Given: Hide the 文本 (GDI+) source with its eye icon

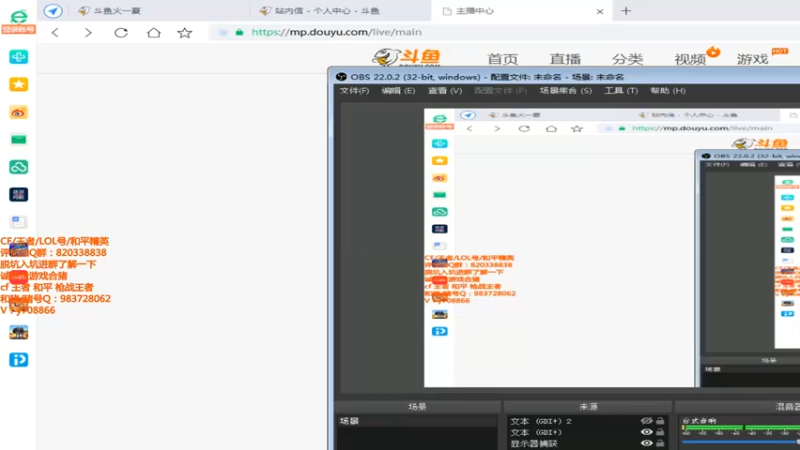Looking at the screenshot, I should pyautogui.click(x=646, y=432).
